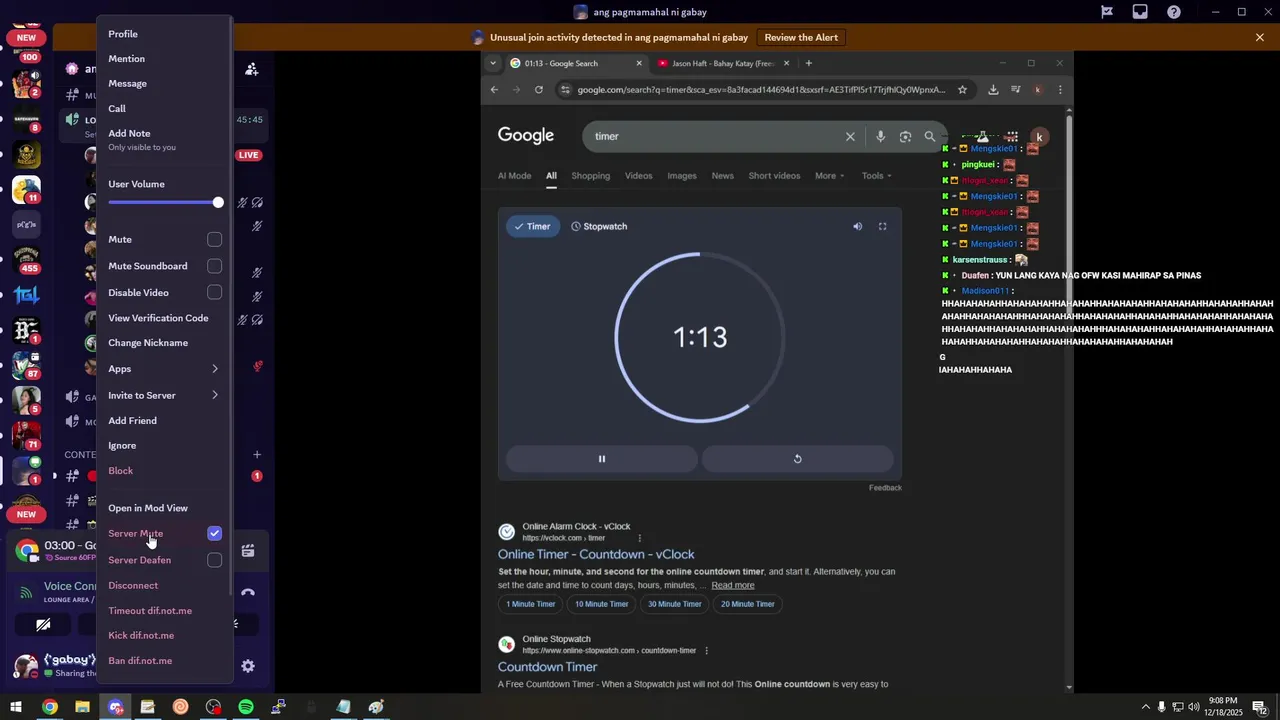This screenshot has width=1280, height=720.
Task: Open the Chrome tab search dropdown arrow
Action: [x=492, y=63]
